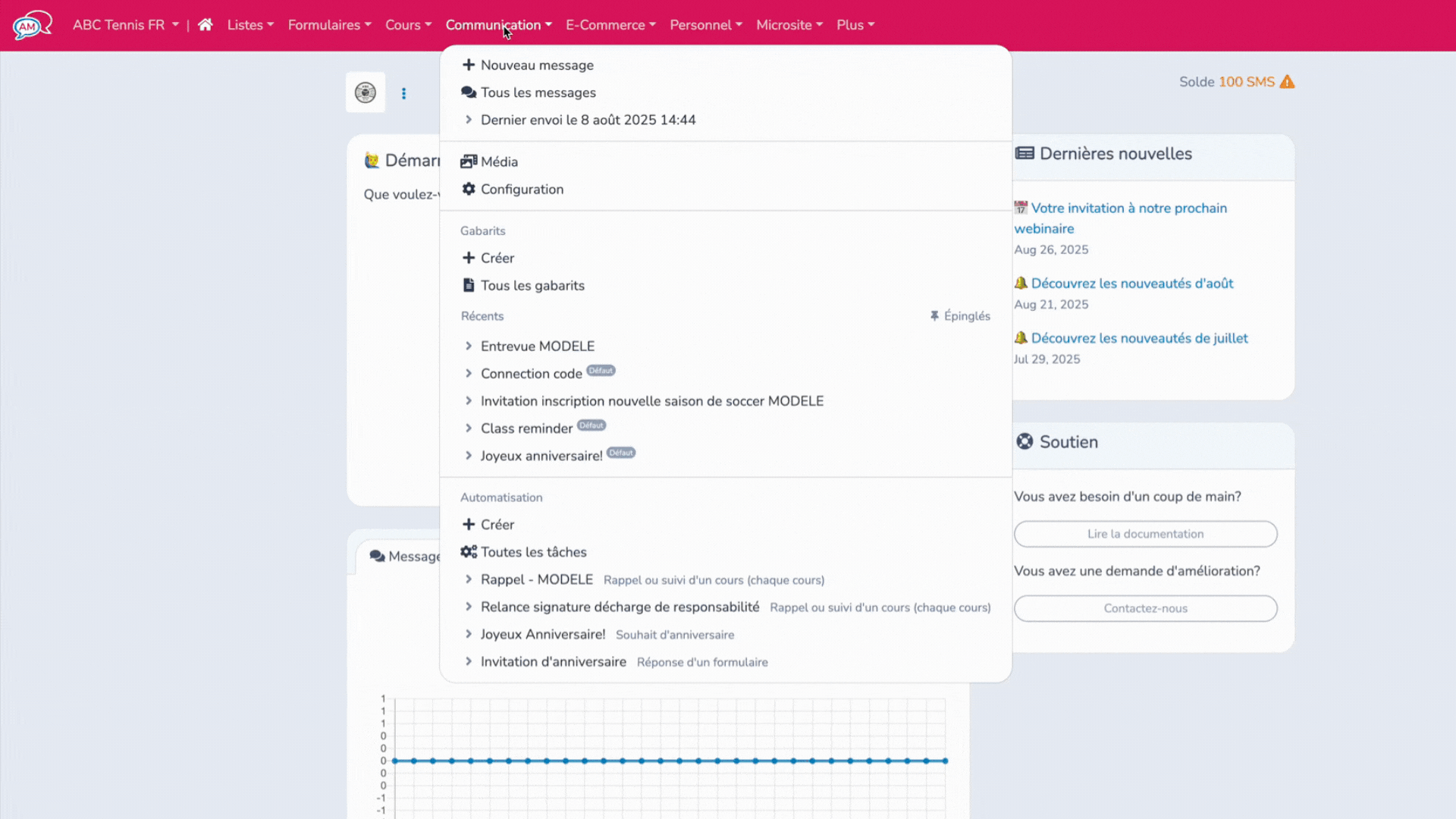Image resolution: width=1456 pixels, height=819 pixels.
Task: Click the home icon in navbar
Action: pyautogui.click(x=205, y=25)
